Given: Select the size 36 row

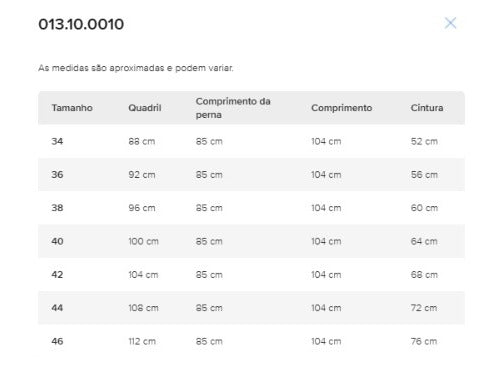Looking at the screenshot, I should (x=251, y=175).
